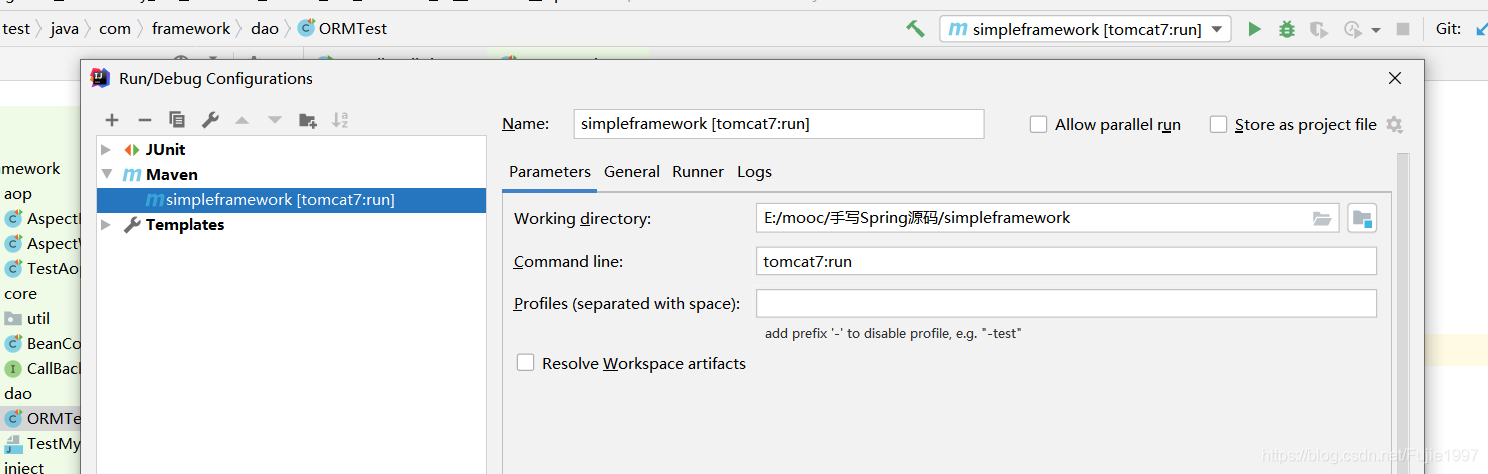Click java in navigation breadcrumb
Screen dimensions: 1488x474
click(64, 28)
